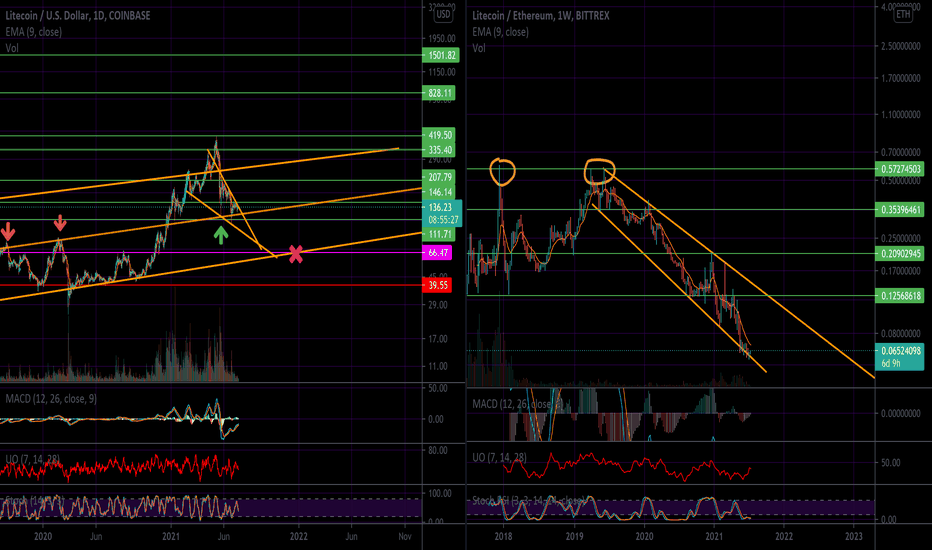
Task: Click the 335.40 price label
Action: (439, 150)
